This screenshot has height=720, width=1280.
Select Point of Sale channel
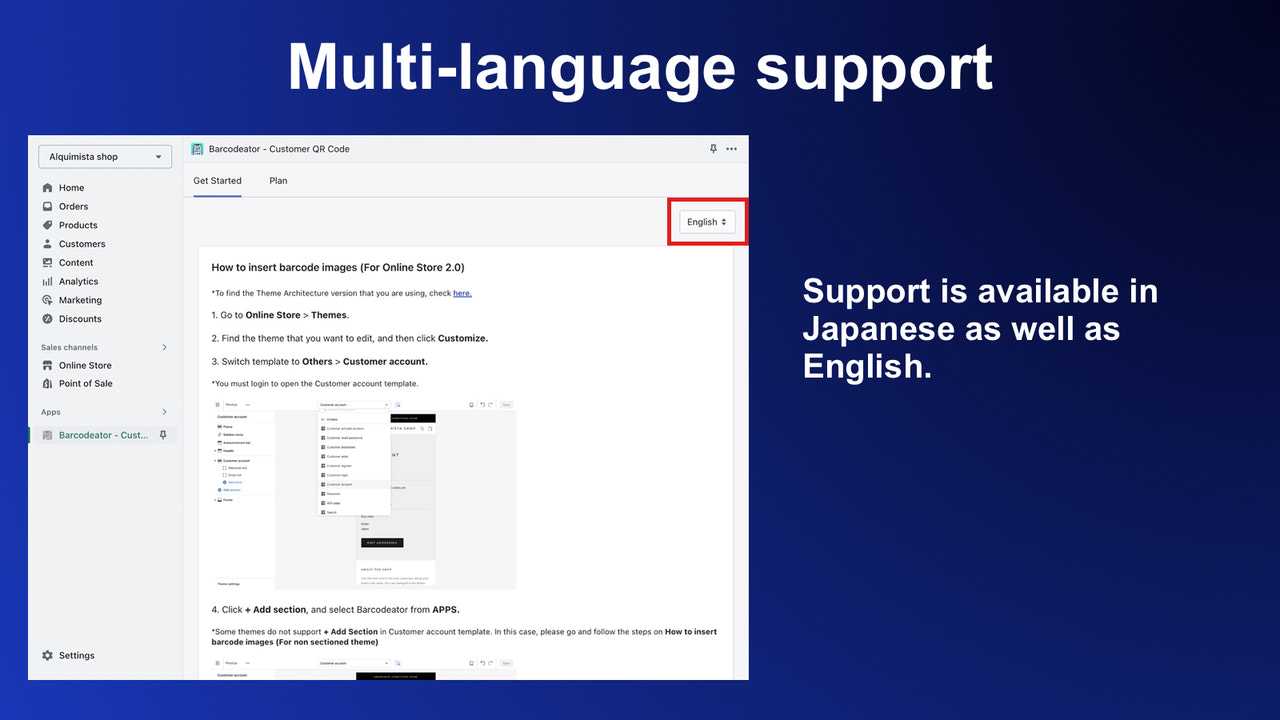point(83,383)
